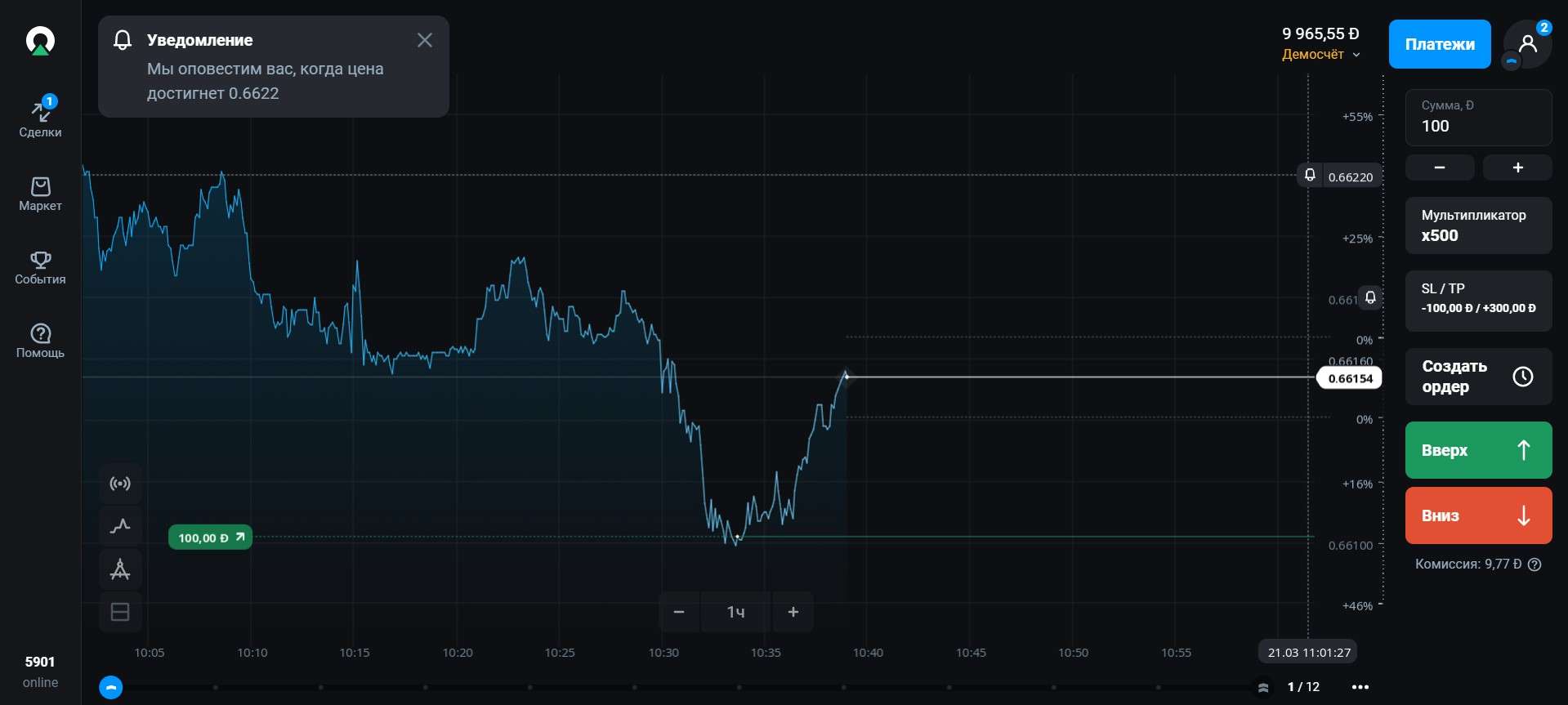
Task: Open the Мультипликатор x500 selector
Action: pyautogui.click(x=1478, y=225)
